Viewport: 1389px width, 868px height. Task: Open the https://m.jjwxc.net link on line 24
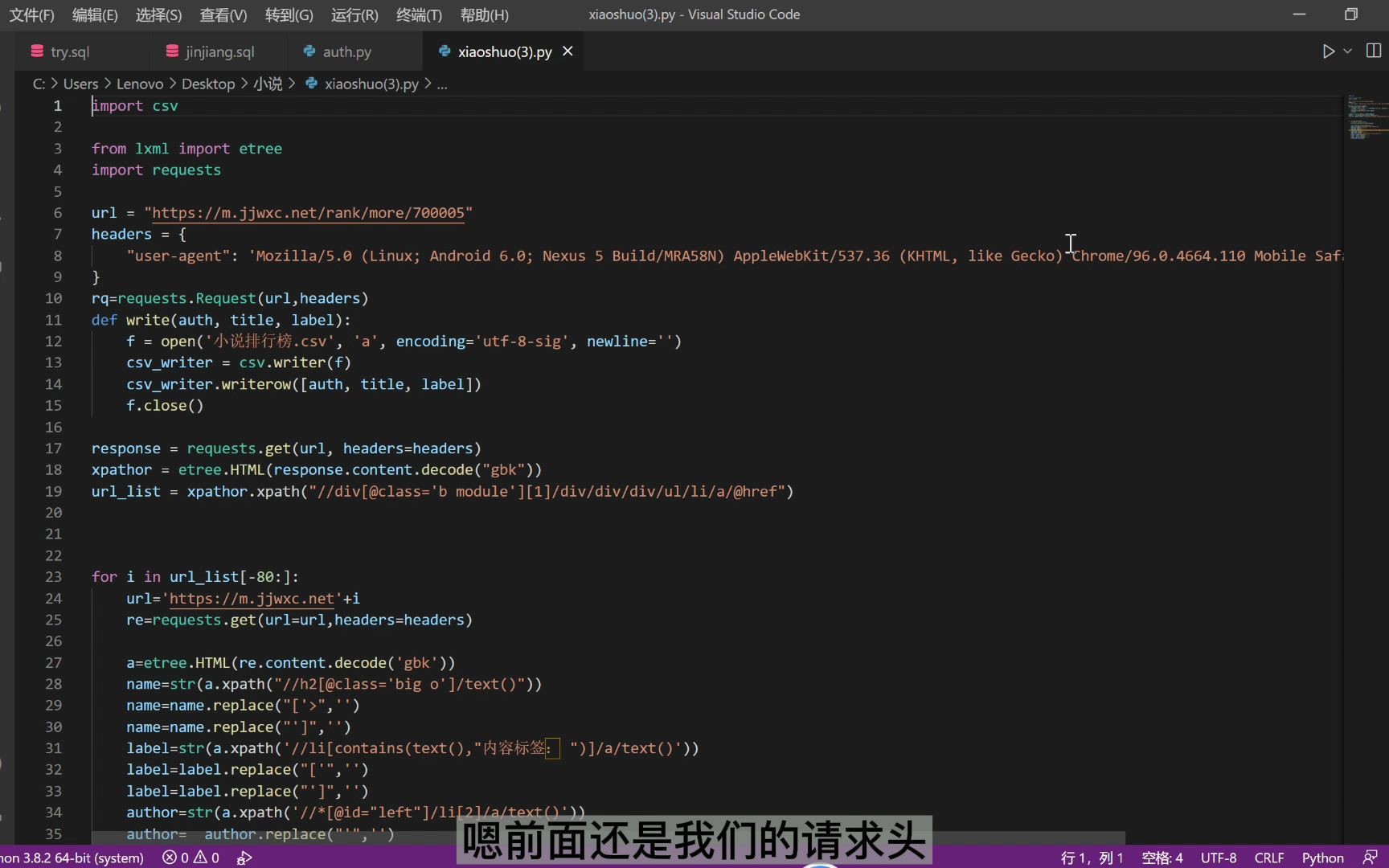(x=252, y=599)
